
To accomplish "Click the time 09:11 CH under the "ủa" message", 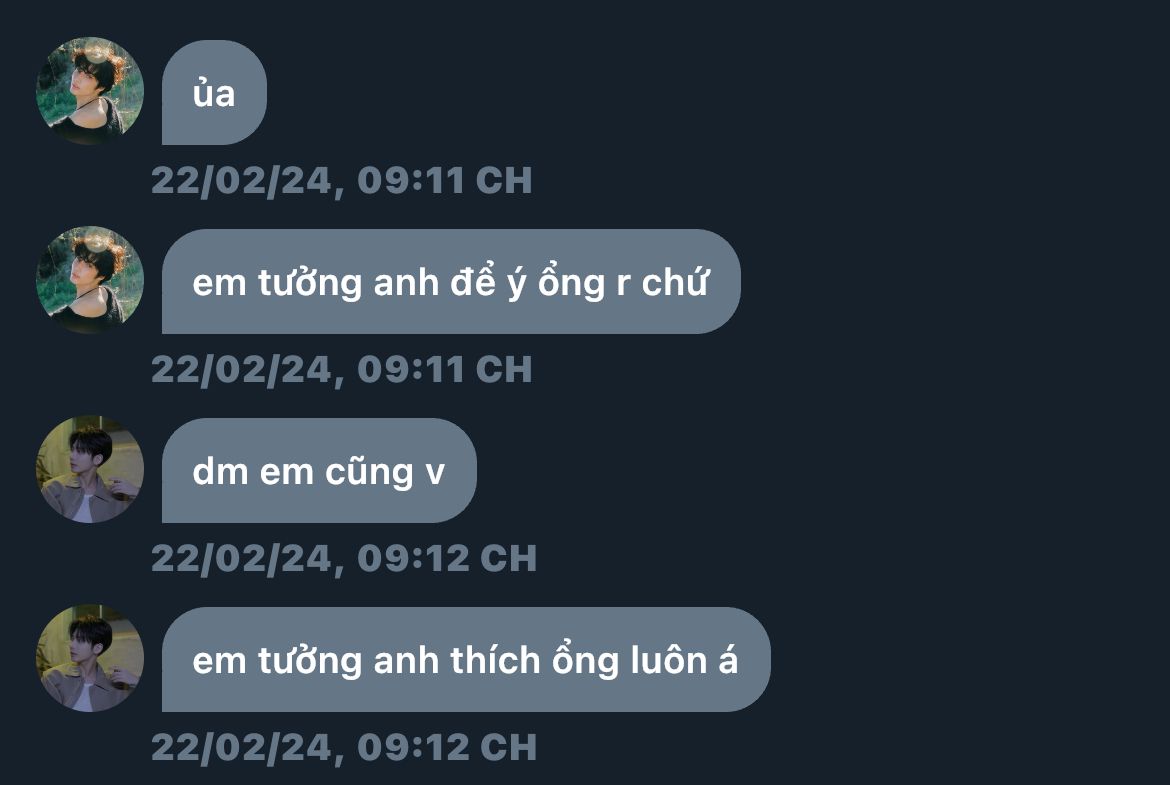I will coord(445,181).
